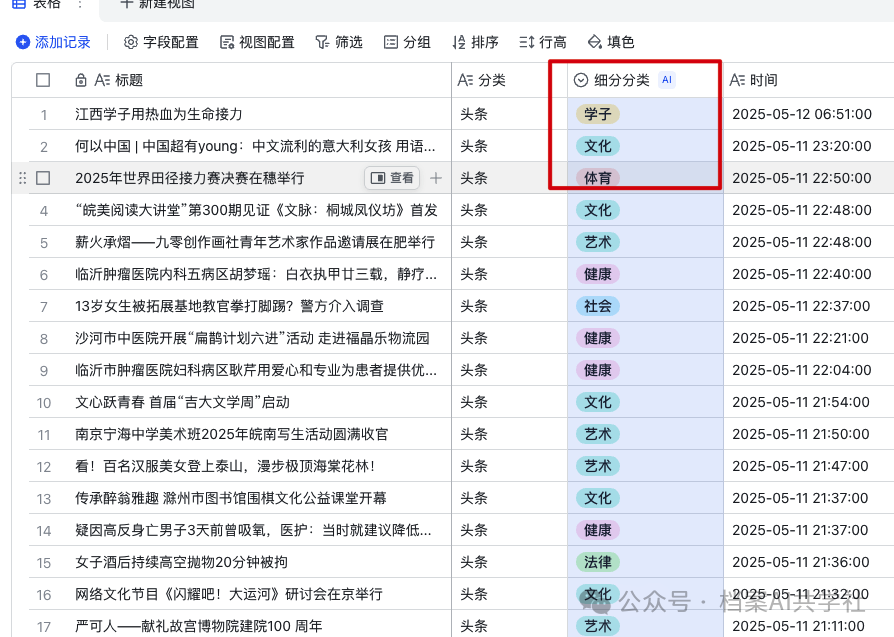
Task: Select the 法律 tag in row 15
Action: pos(598,562)
